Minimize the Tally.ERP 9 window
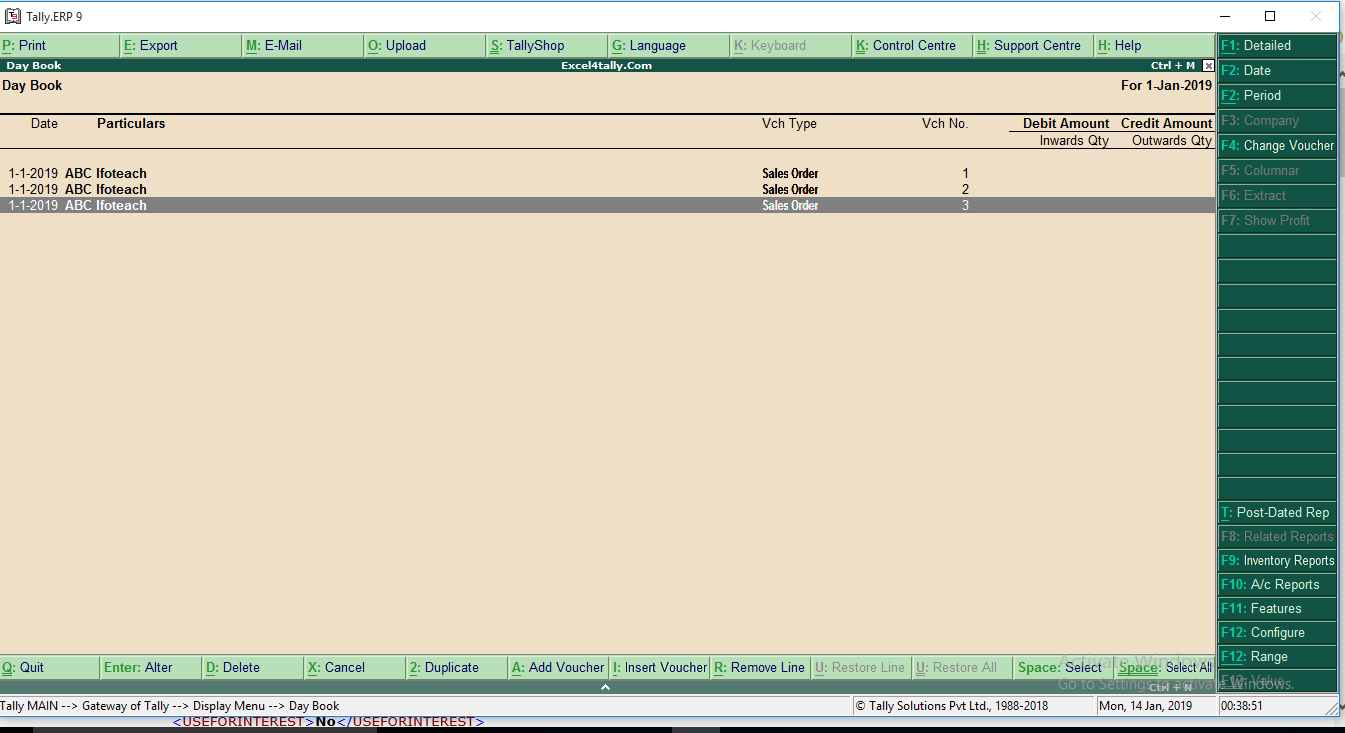Image resolution: width=1345 pixels, height=733 pixels. (1224, 16)
